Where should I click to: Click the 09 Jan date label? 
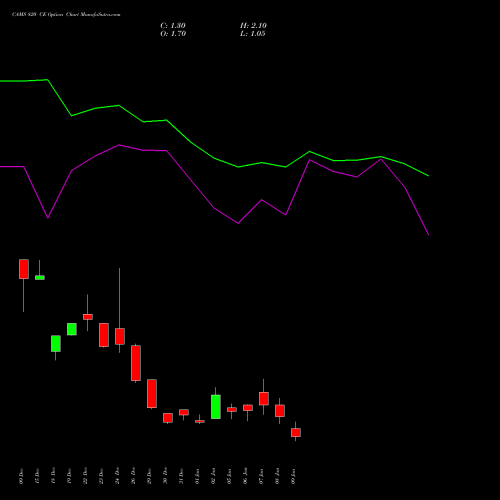pyautogui.click(x=293, y=476)
